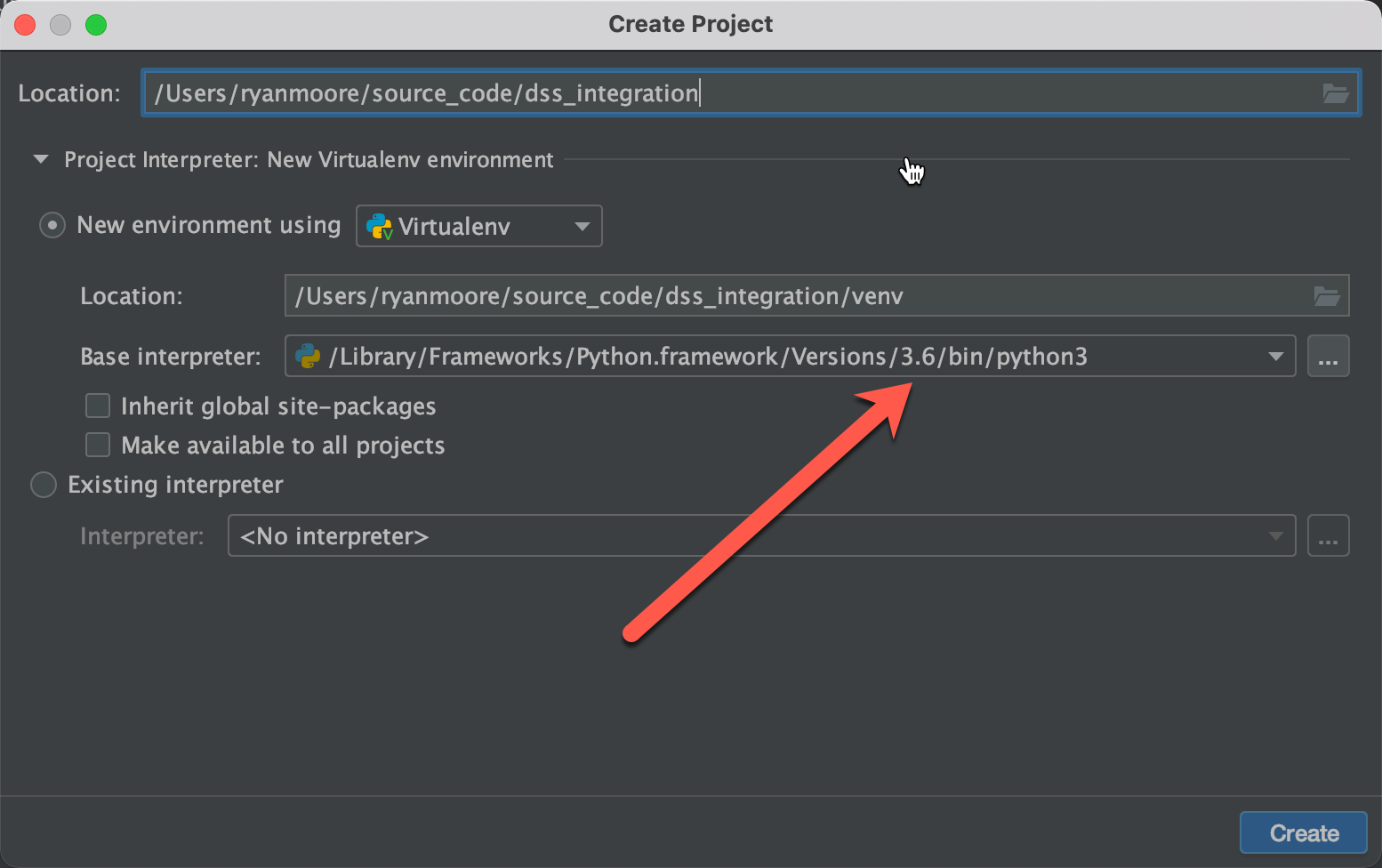Click the gray minimize window button
The width and height of the screenshot is (1382, 868).
click(60, 25)
